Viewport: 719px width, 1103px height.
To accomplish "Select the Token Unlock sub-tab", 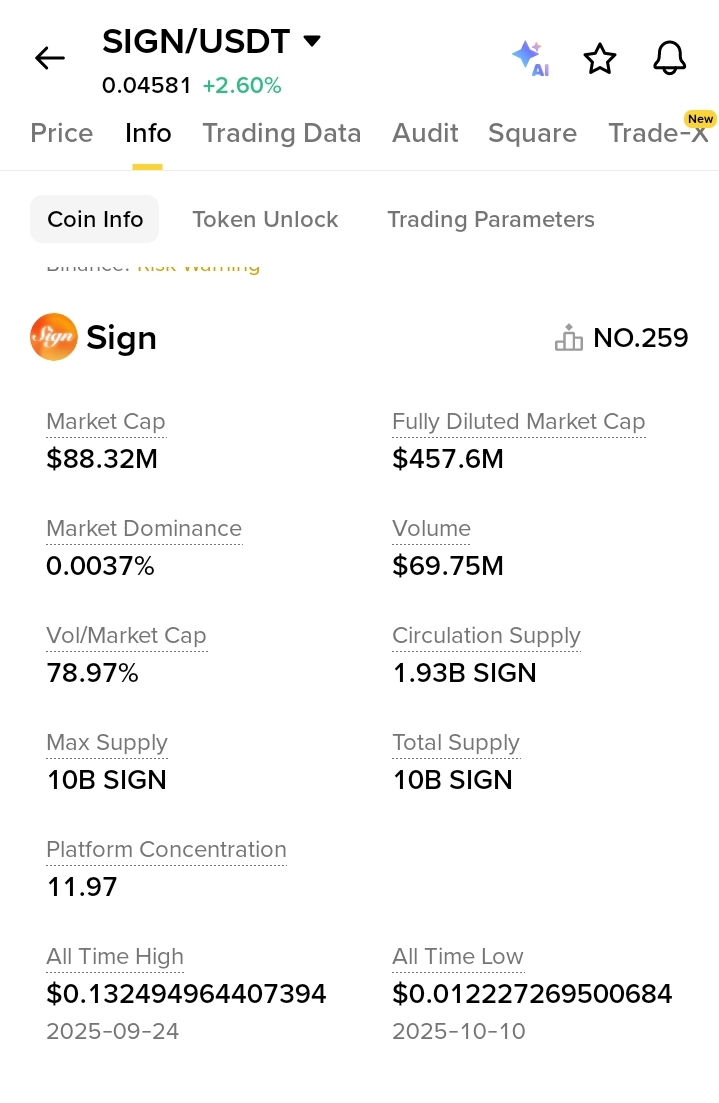I will point(265,219).
